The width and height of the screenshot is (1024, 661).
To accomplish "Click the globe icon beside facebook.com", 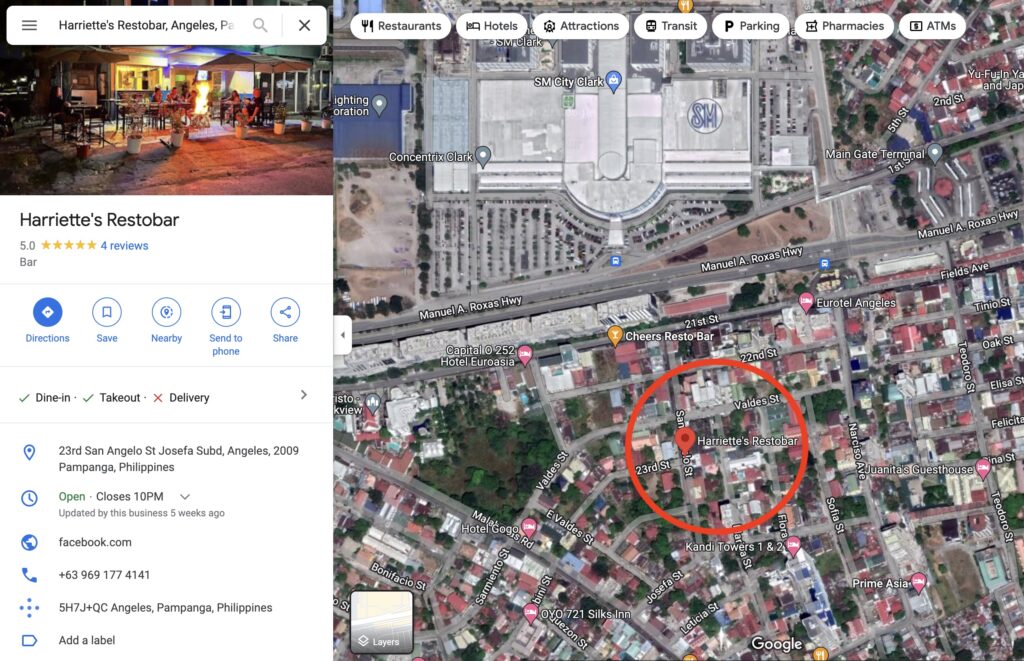I will coord(29,542).
